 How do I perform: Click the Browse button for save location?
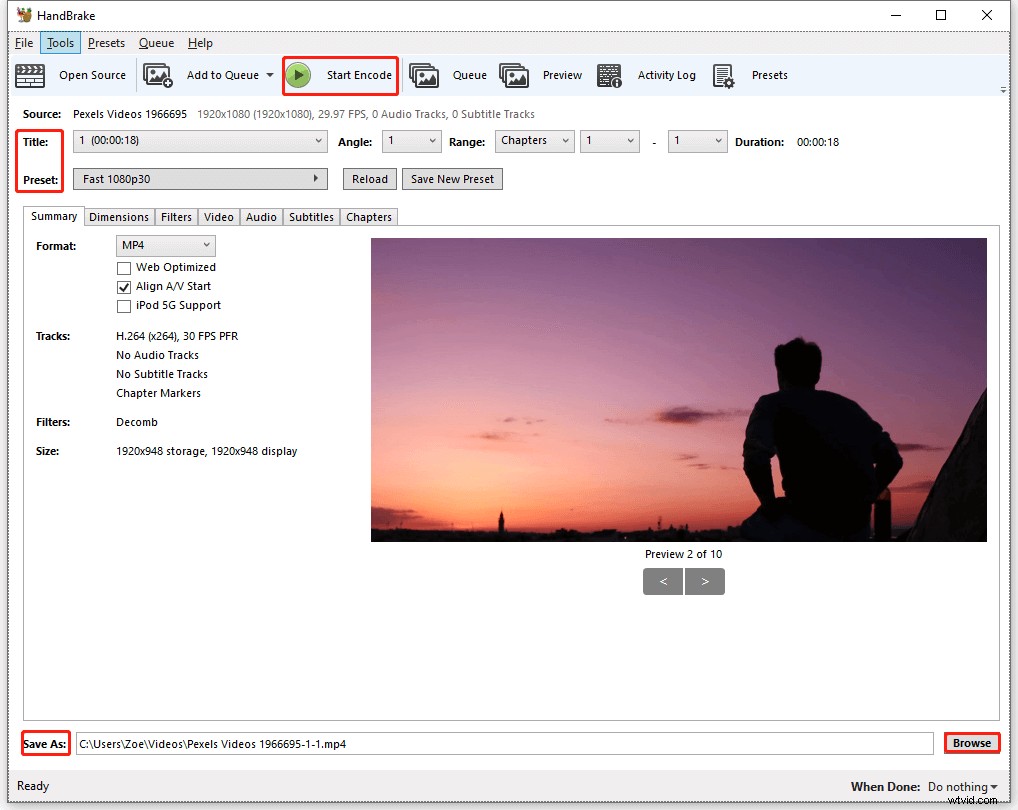click(971, 743)
